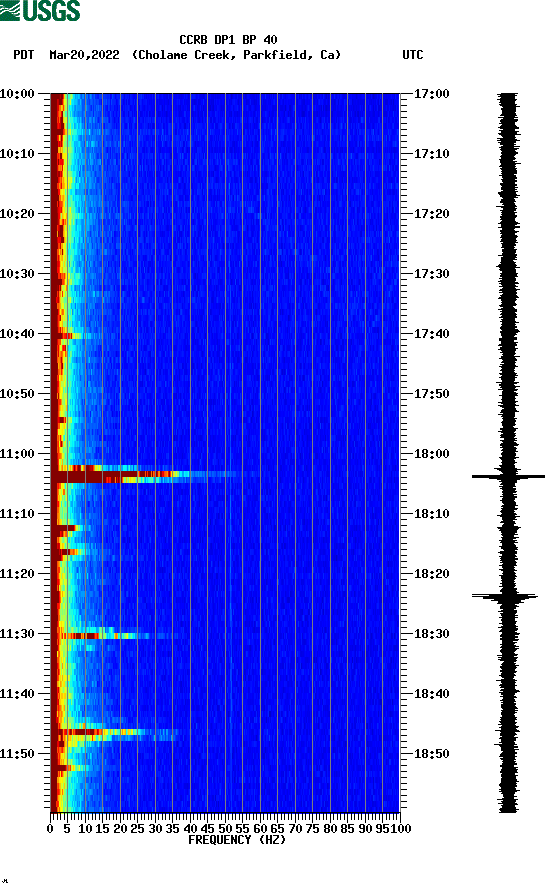This screenshot has width=552, height=892.
Task: Click the 'PDT' timezone label
Action: (x=24, y=55)
